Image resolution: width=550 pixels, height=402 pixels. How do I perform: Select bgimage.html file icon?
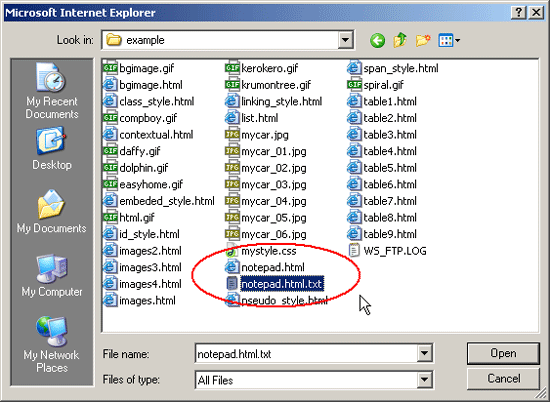tap(110, 85)
